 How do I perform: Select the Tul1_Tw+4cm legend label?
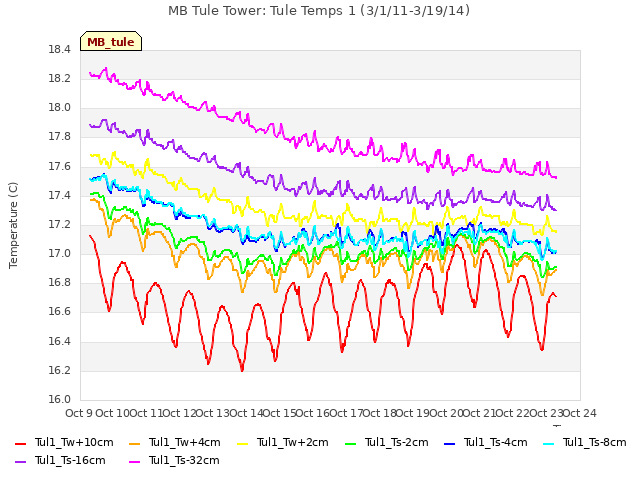coord(184,442)
